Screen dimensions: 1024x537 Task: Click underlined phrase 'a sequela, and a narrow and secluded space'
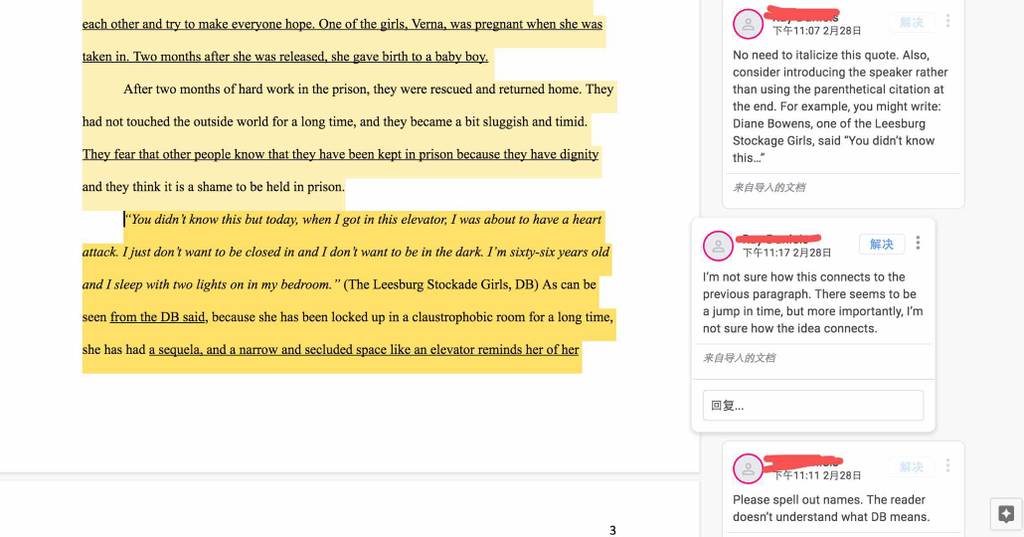coord(364,350)
